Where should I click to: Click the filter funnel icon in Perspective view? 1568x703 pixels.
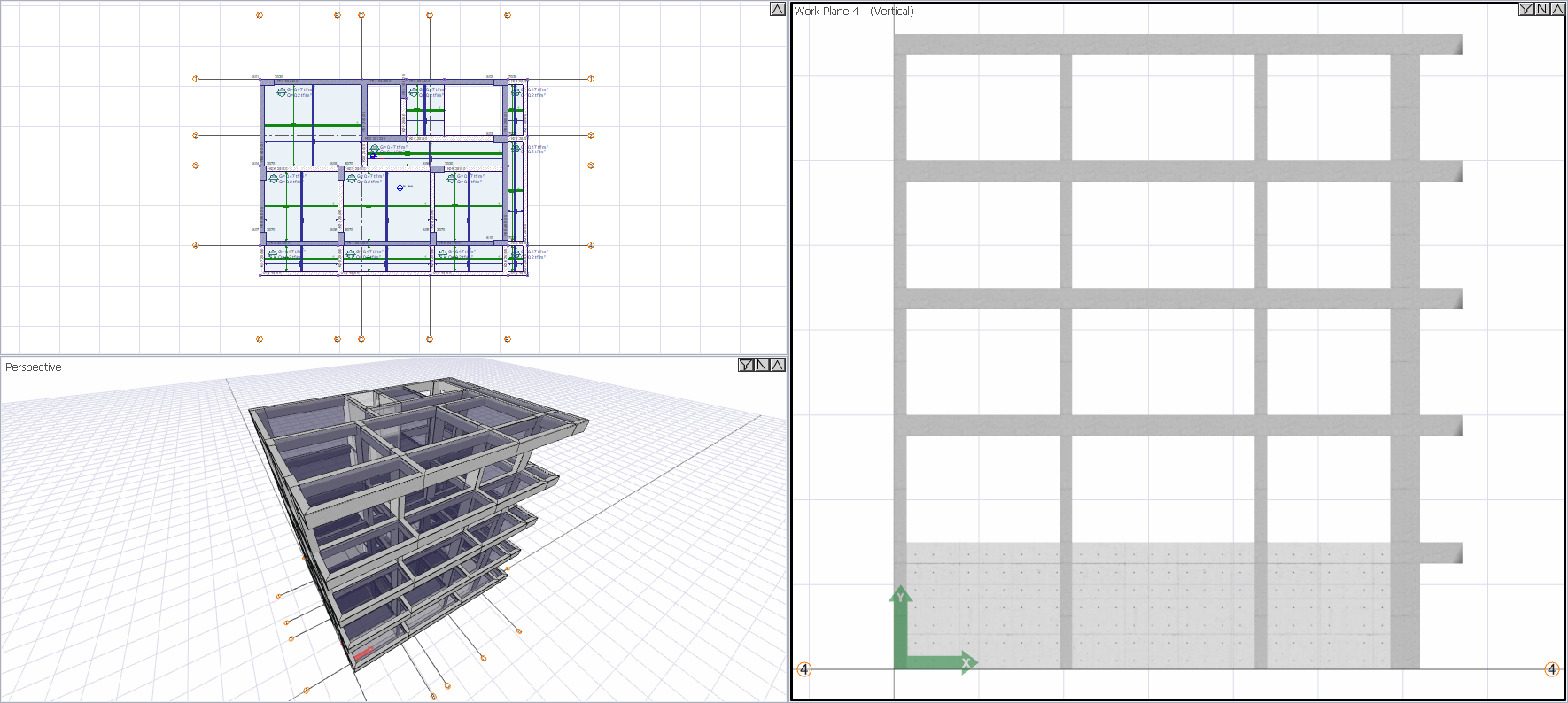coord(746,365)
